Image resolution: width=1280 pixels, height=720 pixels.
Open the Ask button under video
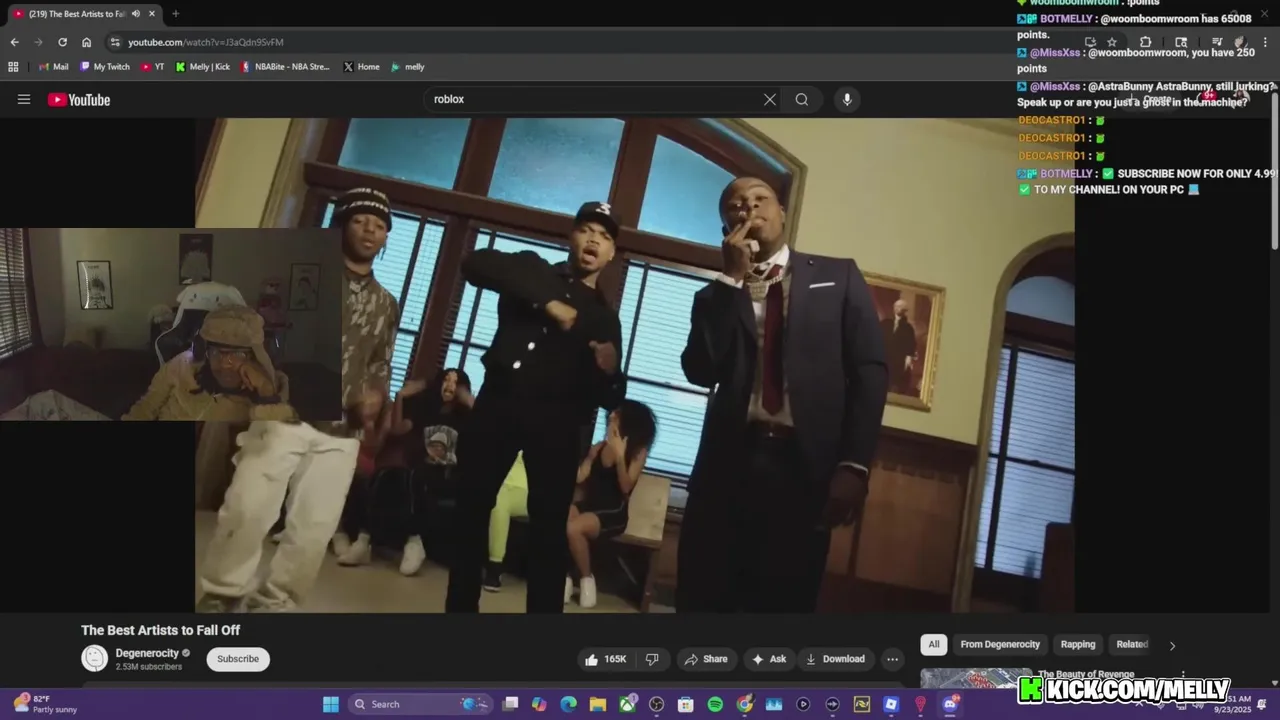pyautogui.click(x=769, y=659)
